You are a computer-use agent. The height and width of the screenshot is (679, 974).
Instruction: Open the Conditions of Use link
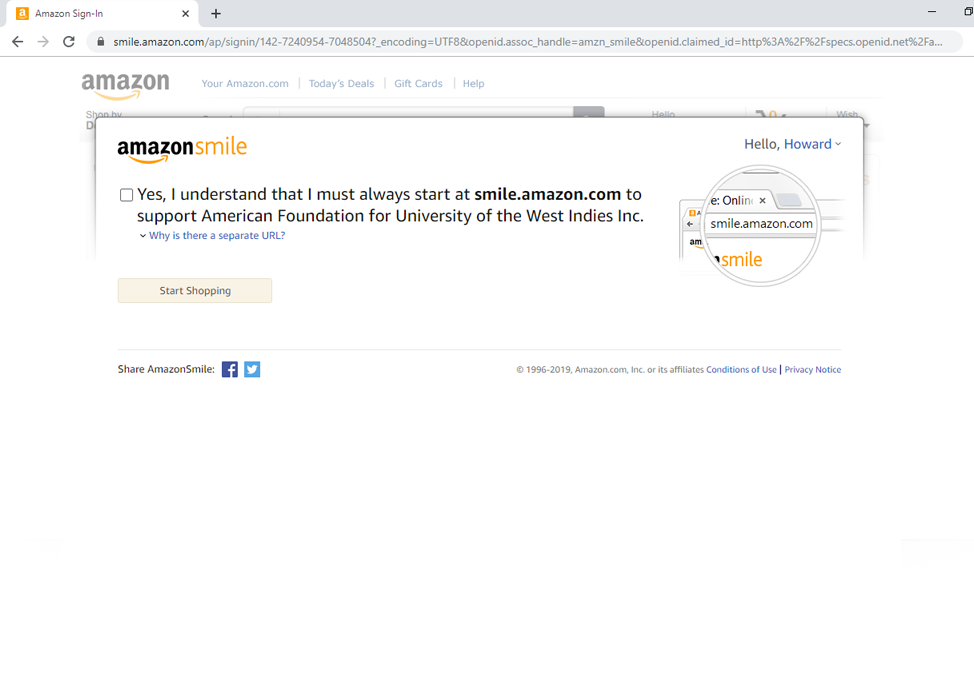741,370
